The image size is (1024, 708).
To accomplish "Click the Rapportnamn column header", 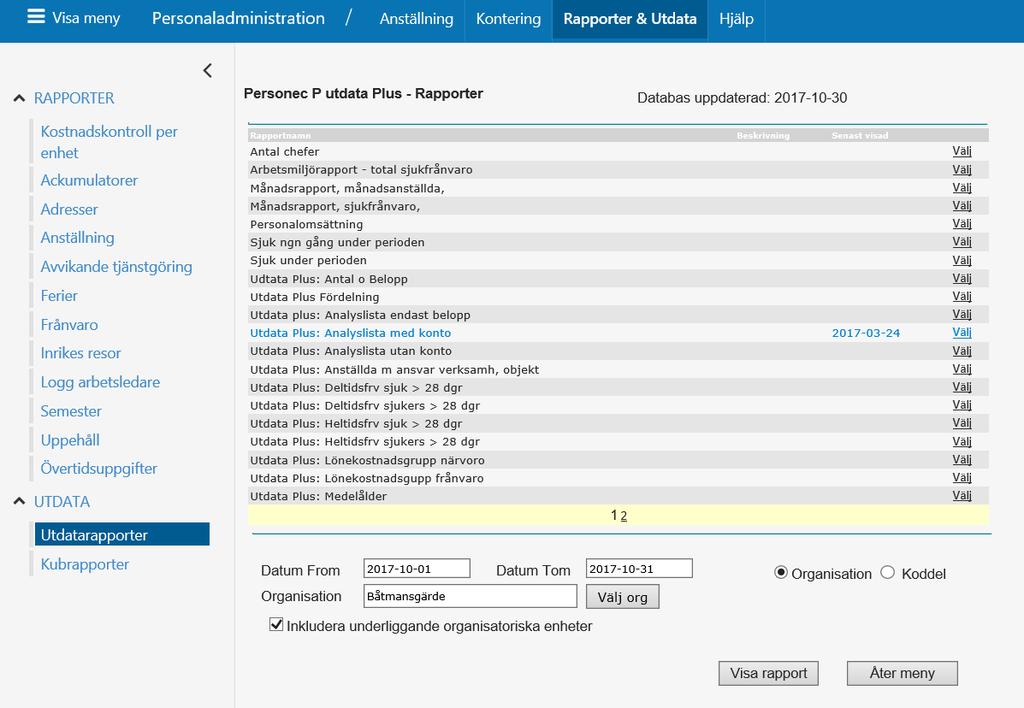I will pos(280,136).
